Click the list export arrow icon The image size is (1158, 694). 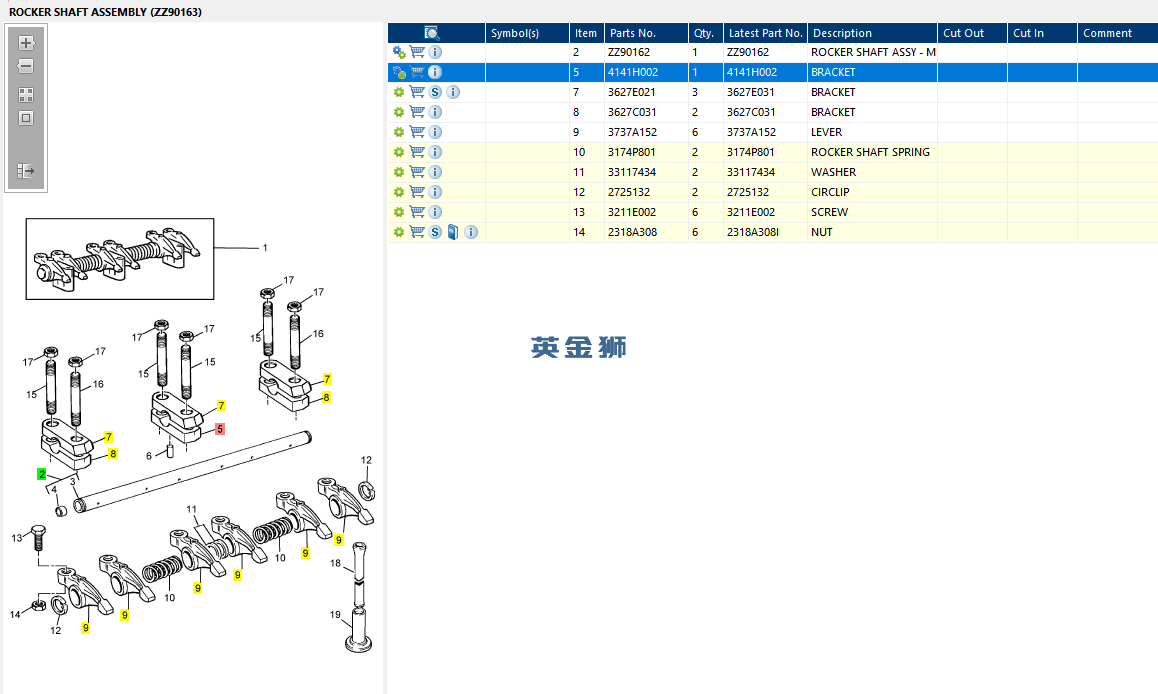tap(26, 171)
